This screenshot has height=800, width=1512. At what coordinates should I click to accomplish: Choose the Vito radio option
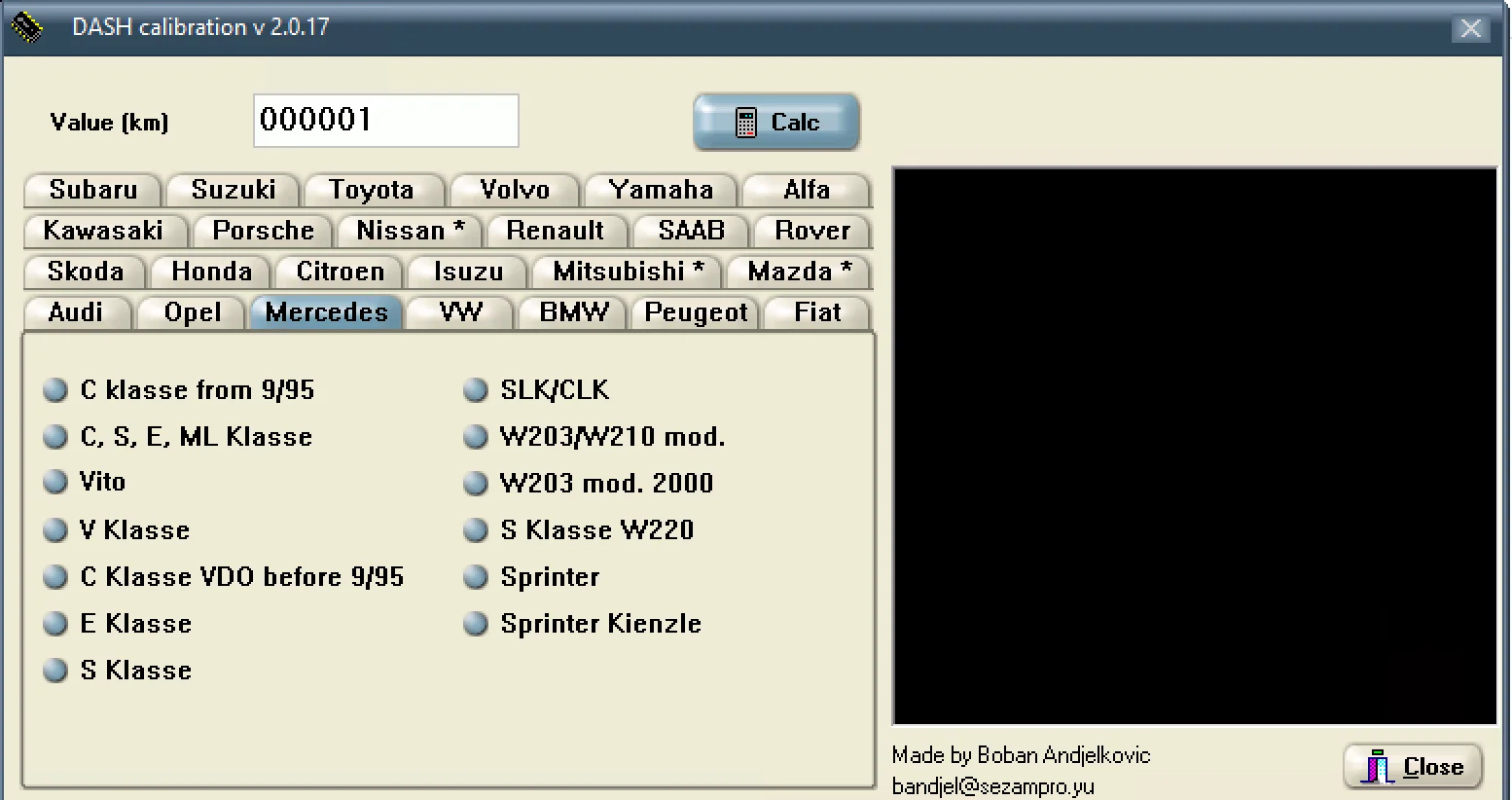(85, 482)
